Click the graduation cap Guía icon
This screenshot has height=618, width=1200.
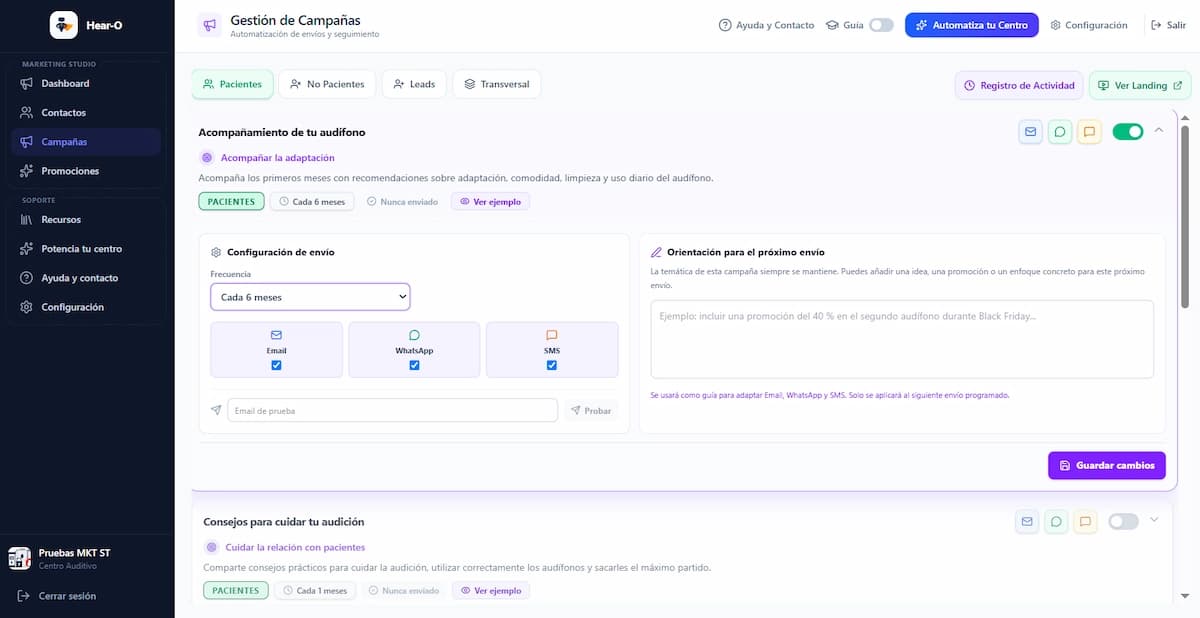(x=832, y=25)
